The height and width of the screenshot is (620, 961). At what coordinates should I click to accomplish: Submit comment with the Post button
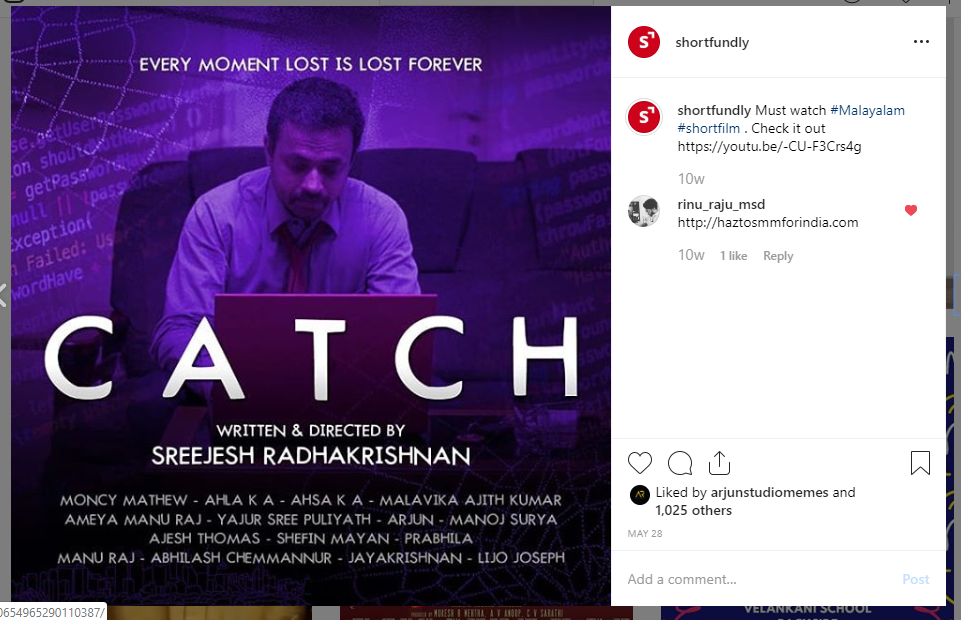[x=916, y=579]
